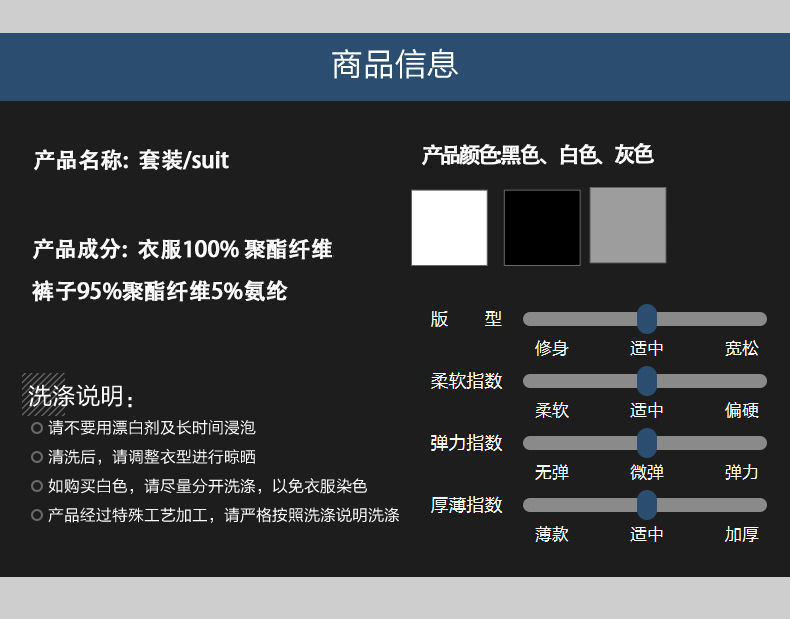Select bullet beside 请不要用漂白剂及长时间浸泡
The width and height of the screenshot is (790, 619).
pyautogui.click(x=37, y=428)
